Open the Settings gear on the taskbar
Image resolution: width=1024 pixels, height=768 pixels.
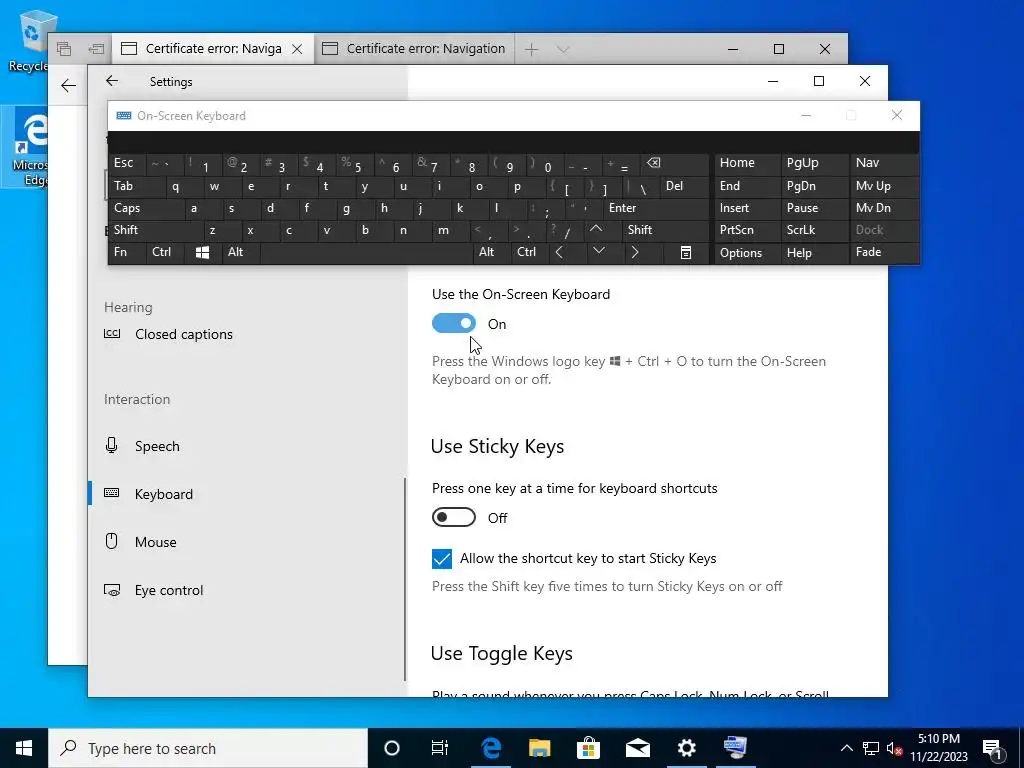pos(686,748)
